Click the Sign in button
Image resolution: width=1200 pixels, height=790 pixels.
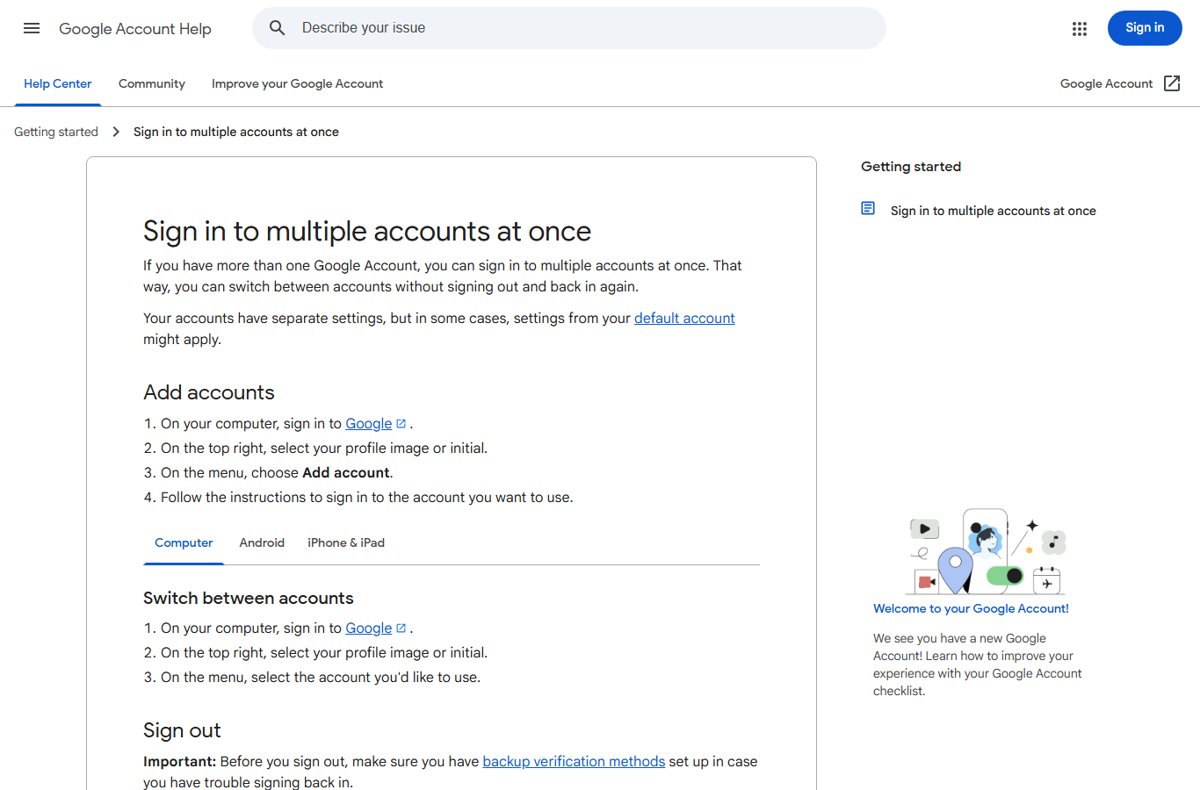click(1144, 28)
